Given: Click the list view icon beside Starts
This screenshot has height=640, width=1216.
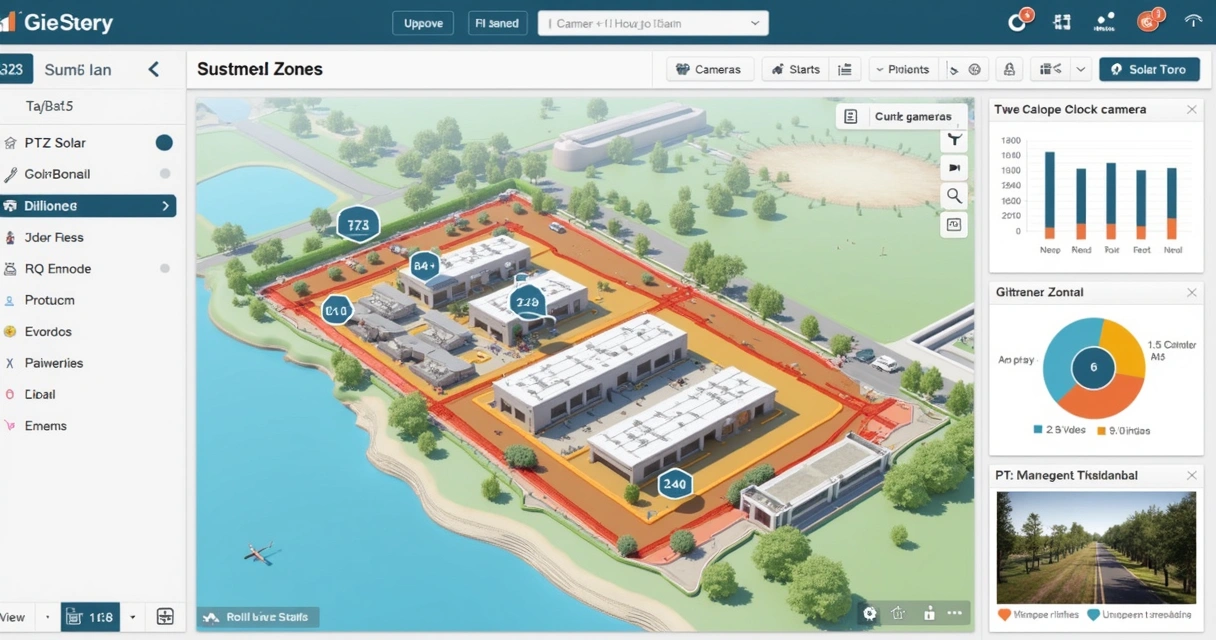Looking at the screenshot, I should (x=845, y=70).
